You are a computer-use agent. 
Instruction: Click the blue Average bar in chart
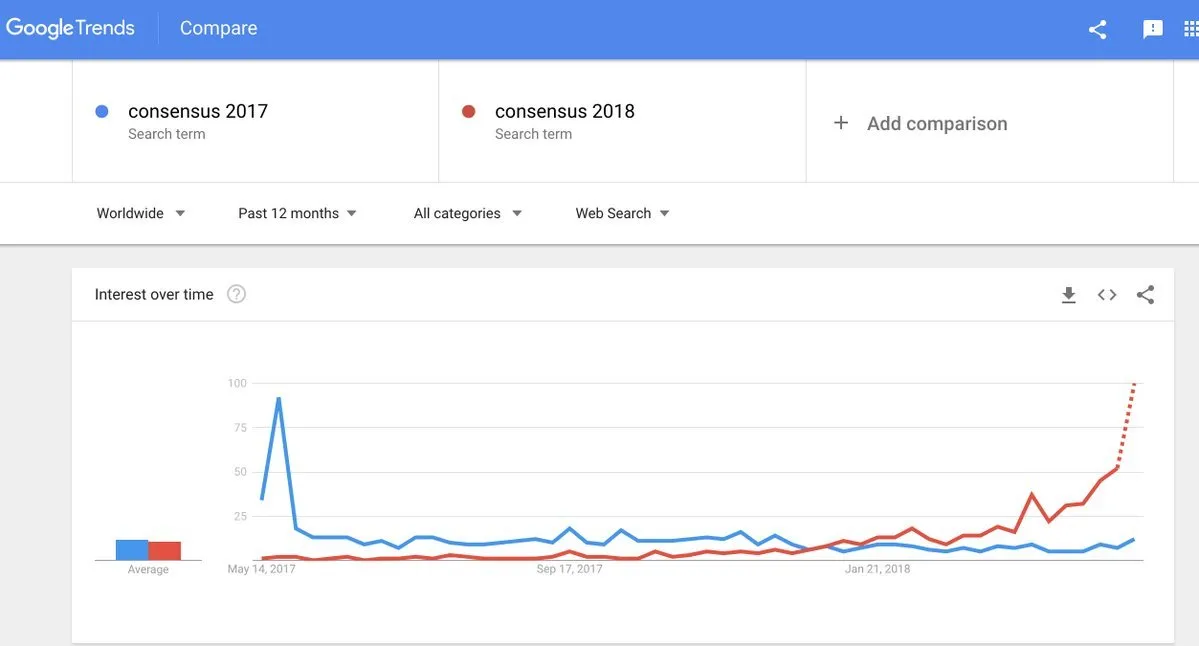tap(132, 550)
